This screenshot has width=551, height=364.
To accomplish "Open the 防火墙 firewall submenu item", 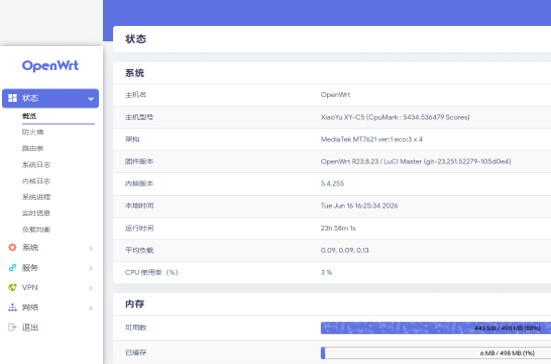I will point(33,132).
